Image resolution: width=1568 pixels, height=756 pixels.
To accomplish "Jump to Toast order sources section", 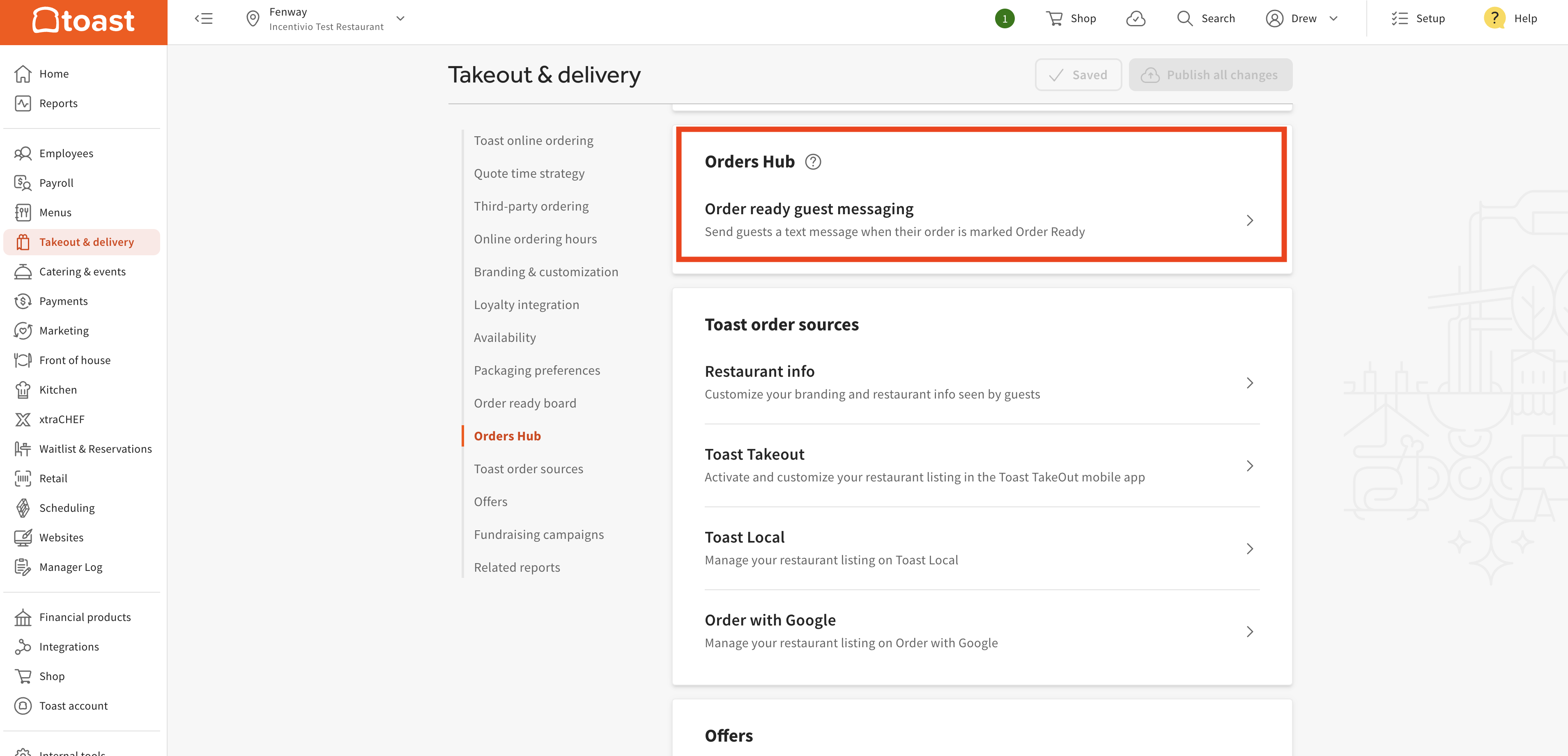I will pos(528,469).
